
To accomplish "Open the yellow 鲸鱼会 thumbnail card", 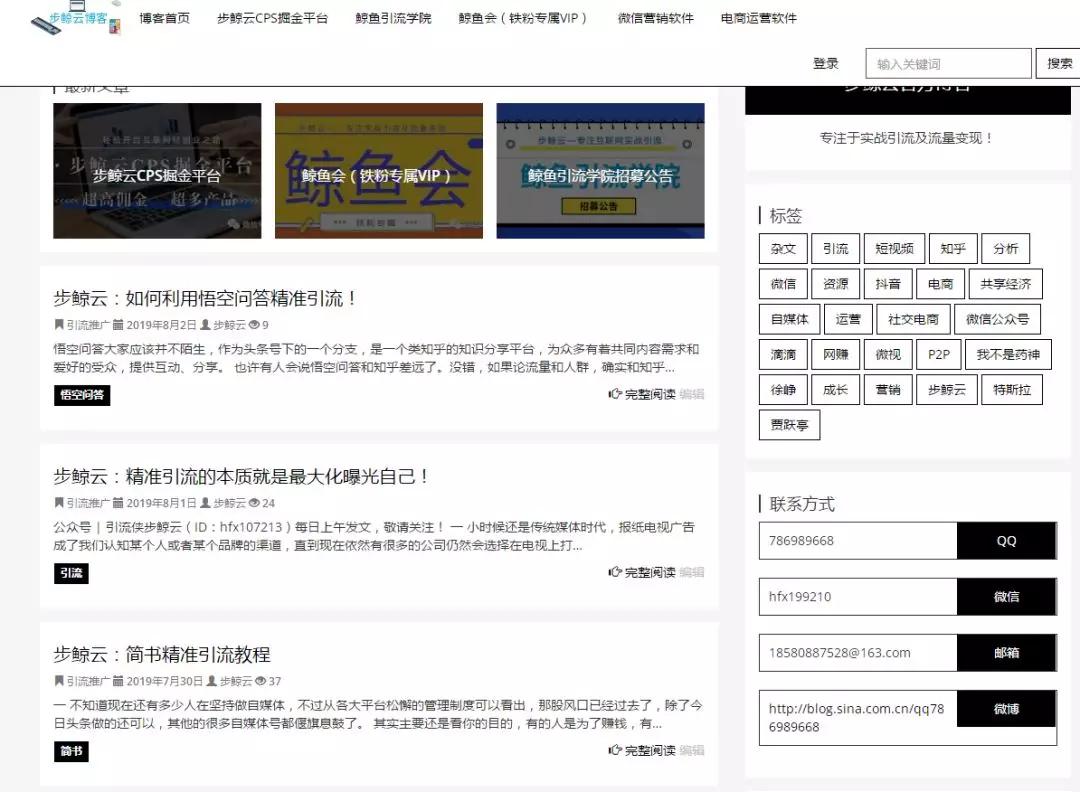I will [379, 171].
